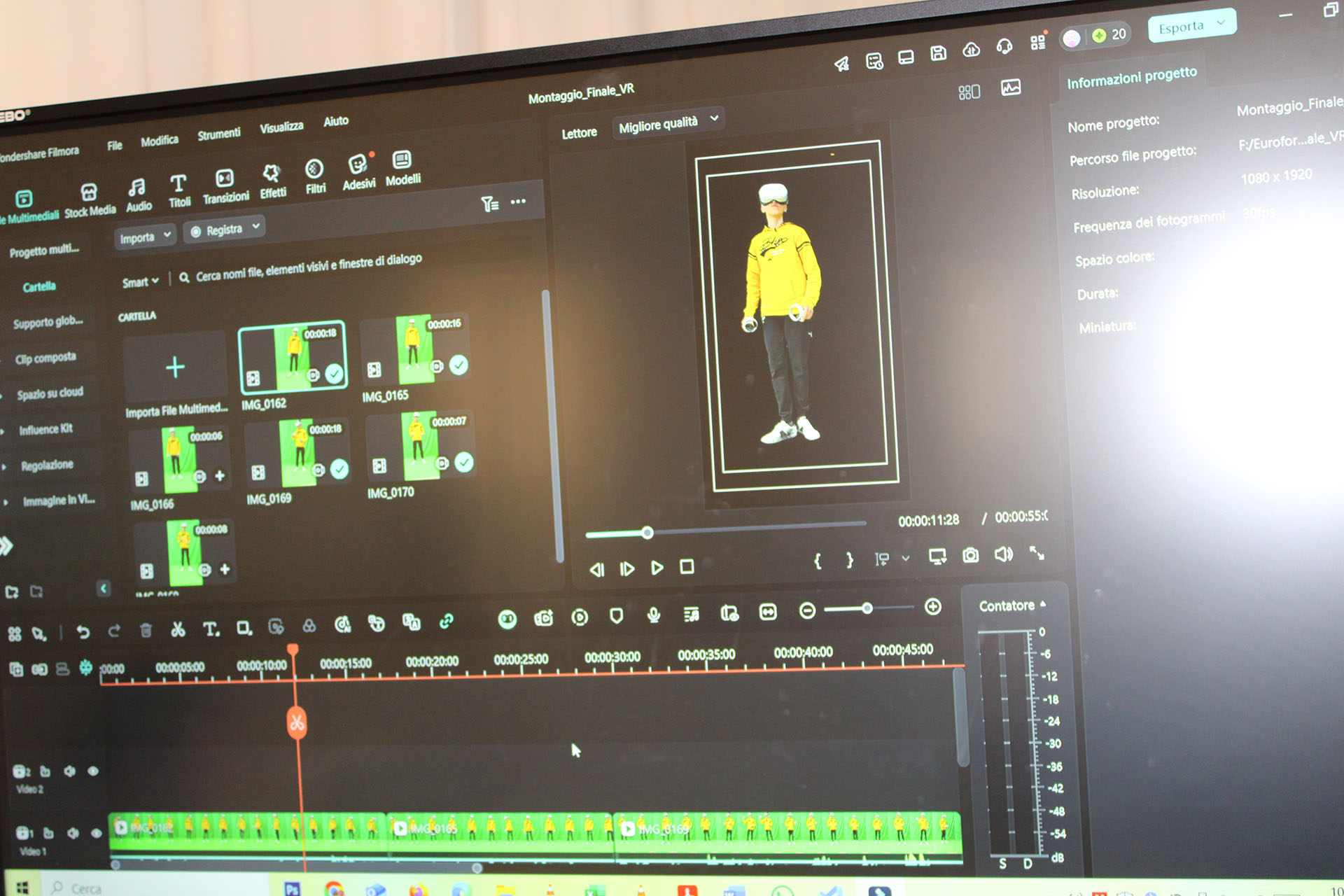Take a snapshot of preview
1344x896 pixels.
970,556
